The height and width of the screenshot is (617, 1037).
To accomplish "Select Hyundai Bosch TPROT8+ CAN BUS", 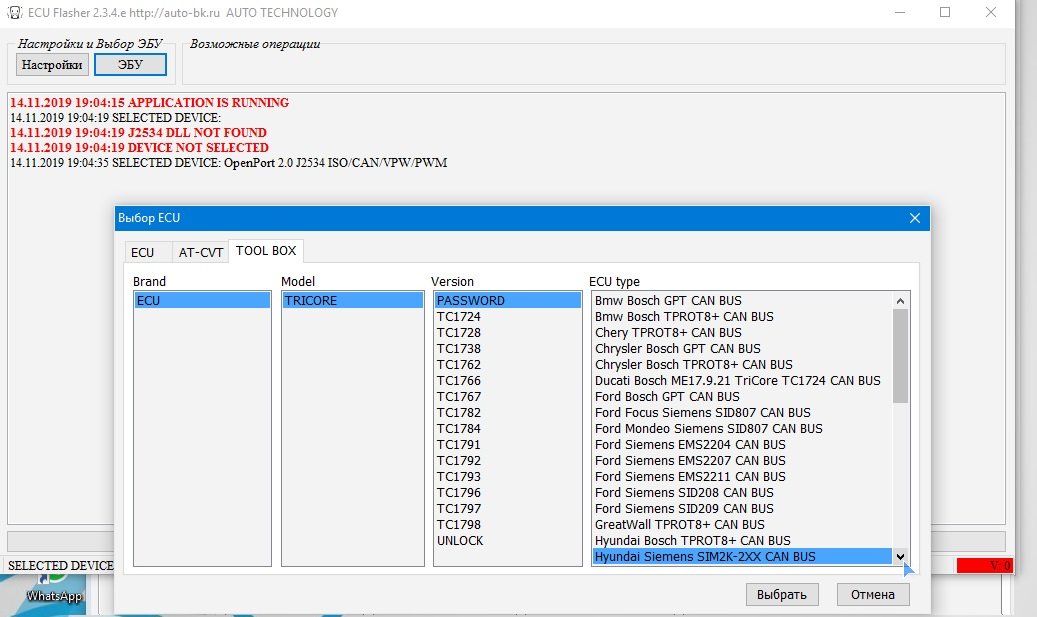I will click(x=692, y=541).
